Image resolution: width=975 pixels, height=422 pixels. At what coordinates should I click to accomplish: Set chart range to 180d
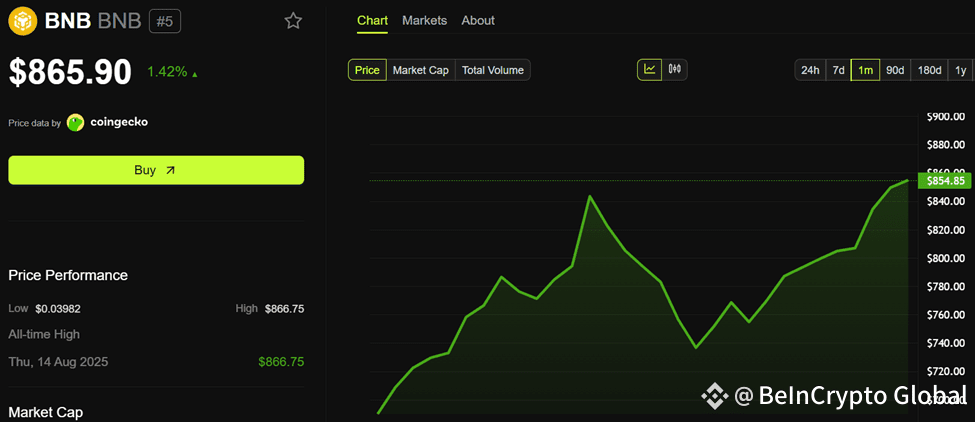click(x=930, y=70)
